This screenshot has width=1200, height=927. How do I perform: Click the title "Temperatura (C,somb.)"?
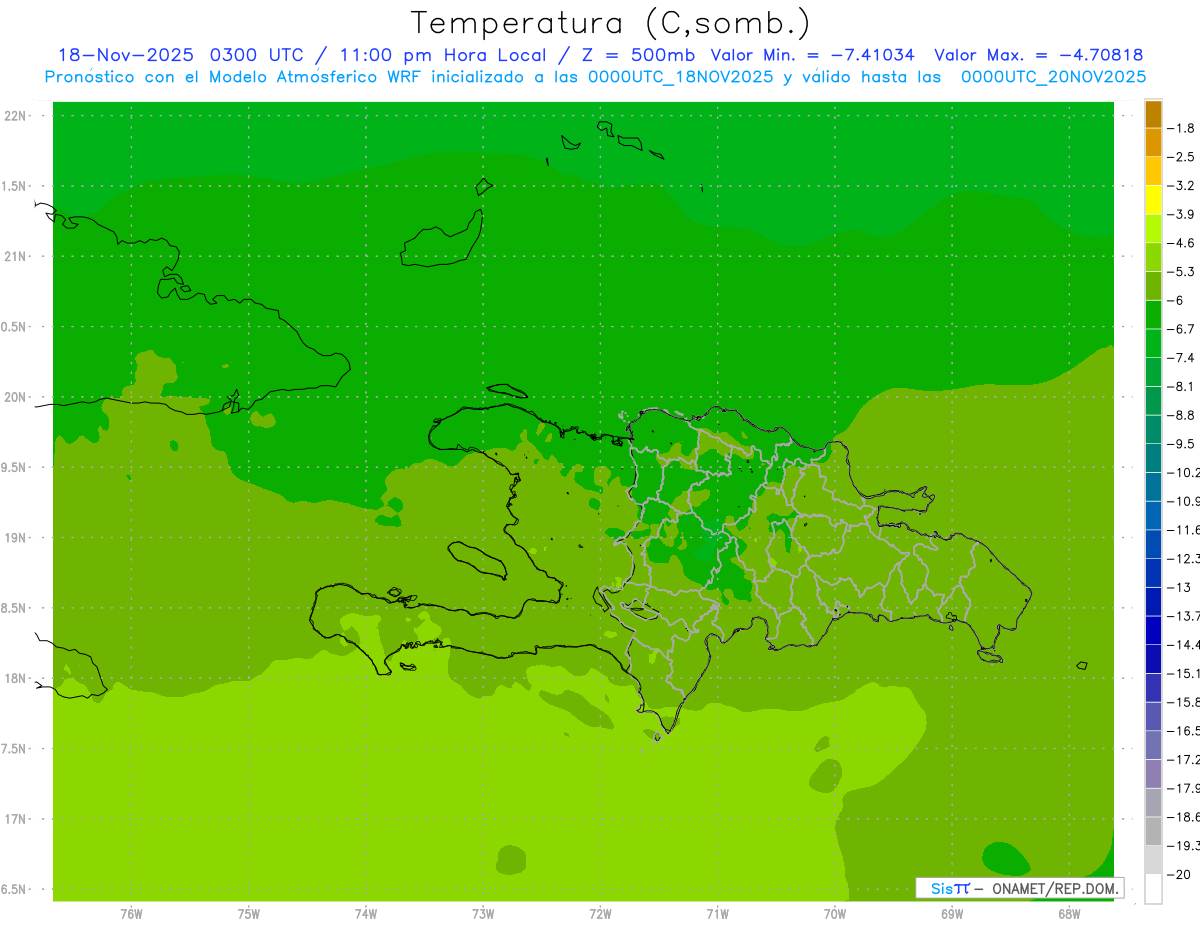coord(611,23)
